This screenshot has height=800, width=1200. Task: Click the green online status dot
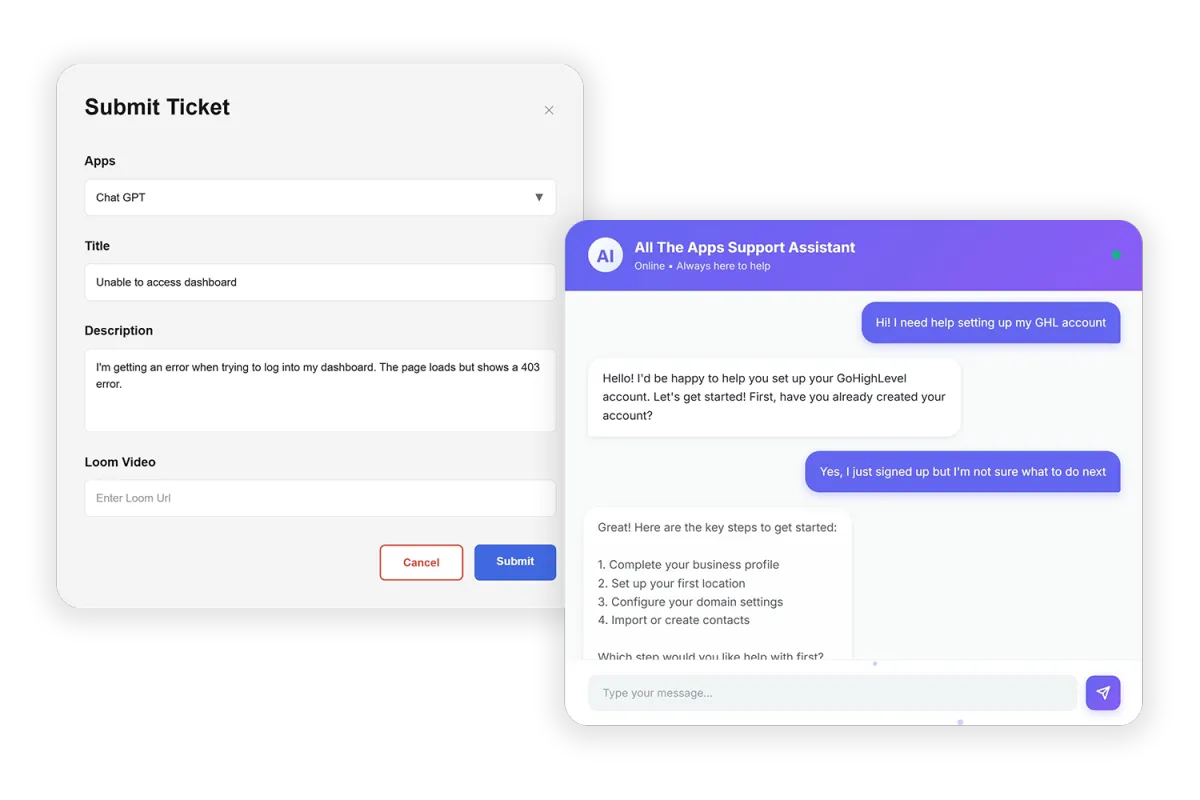(x=1116, y=255)
